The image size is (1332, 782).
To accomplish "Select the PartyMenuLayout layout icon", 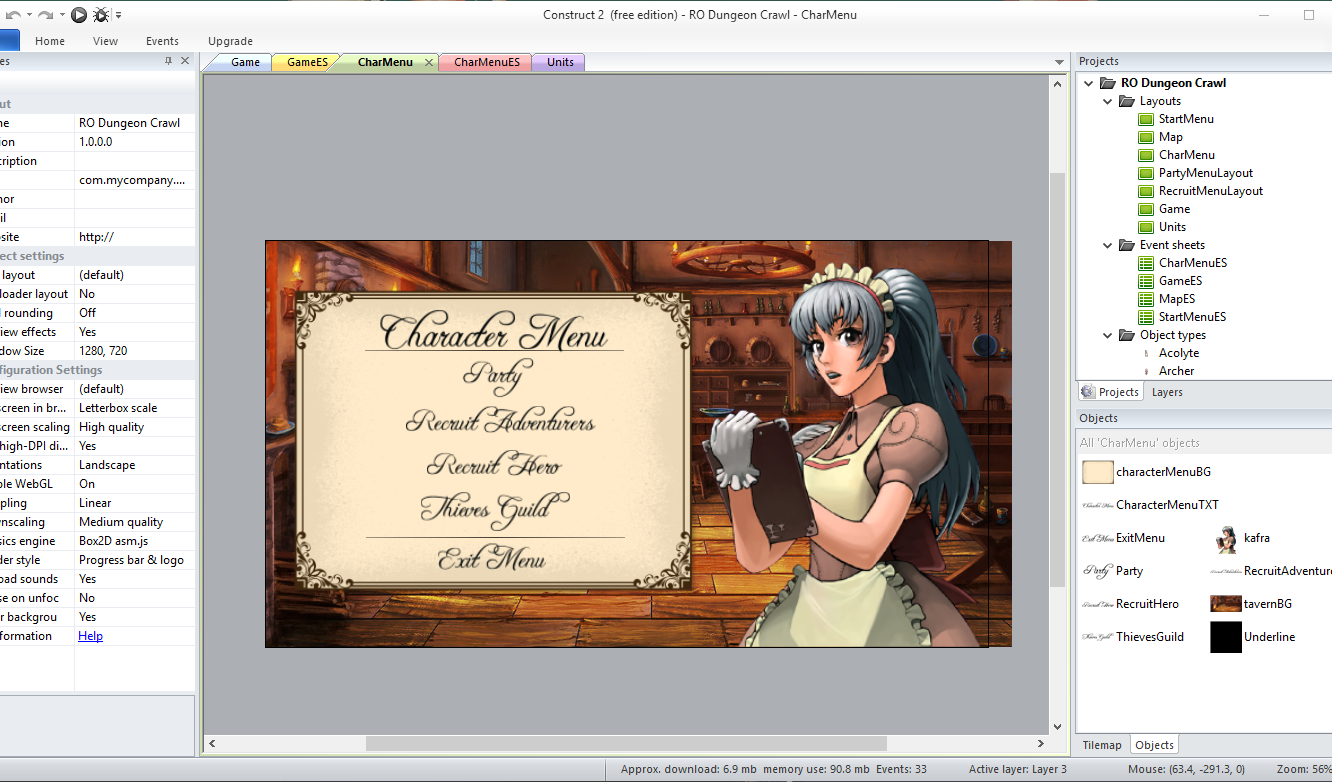I will [1146, 173].
